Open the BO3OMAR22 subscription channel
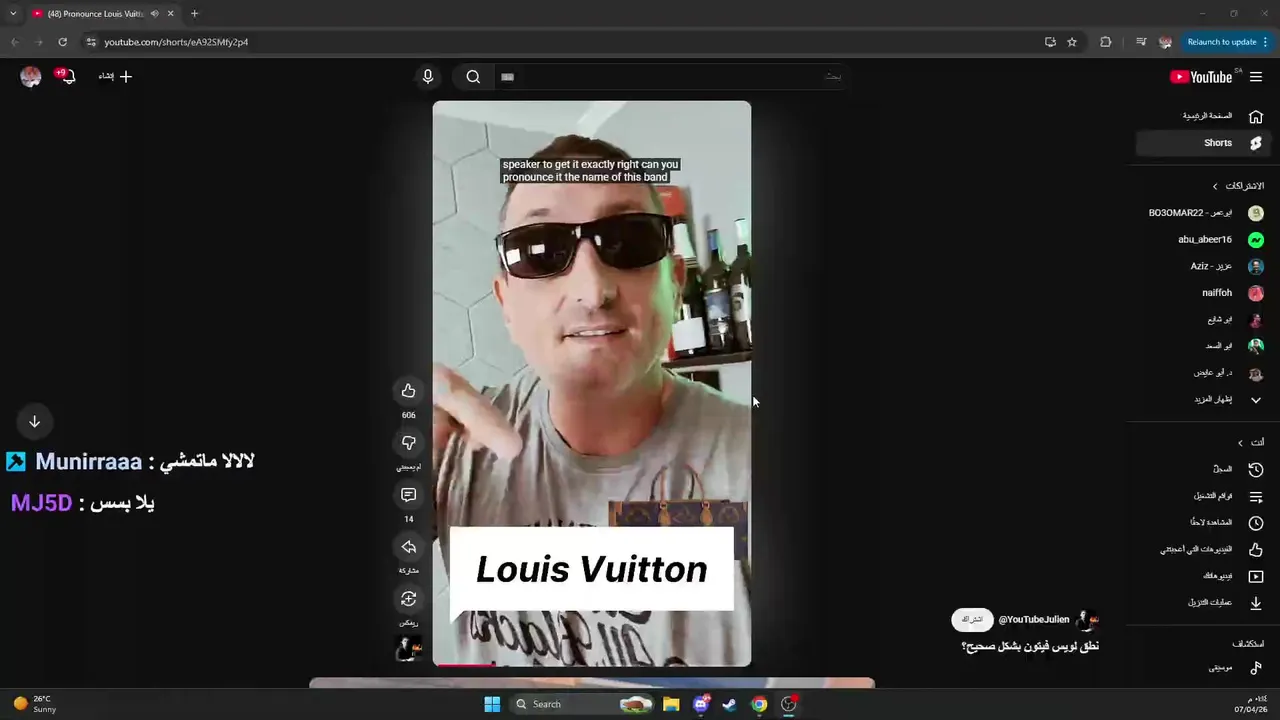This screenshot has height=720, width=1280. [x=1205, y=213]
